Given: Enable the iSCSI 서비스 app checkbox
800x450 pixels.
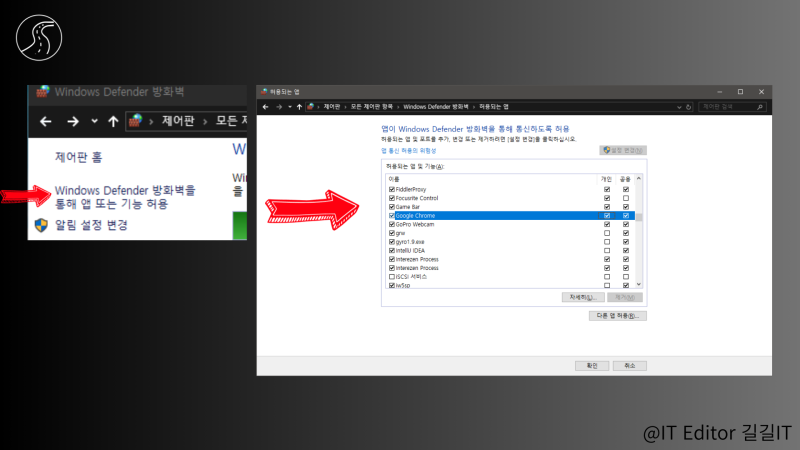Looking at the screenshot, I should pos(392,277).
